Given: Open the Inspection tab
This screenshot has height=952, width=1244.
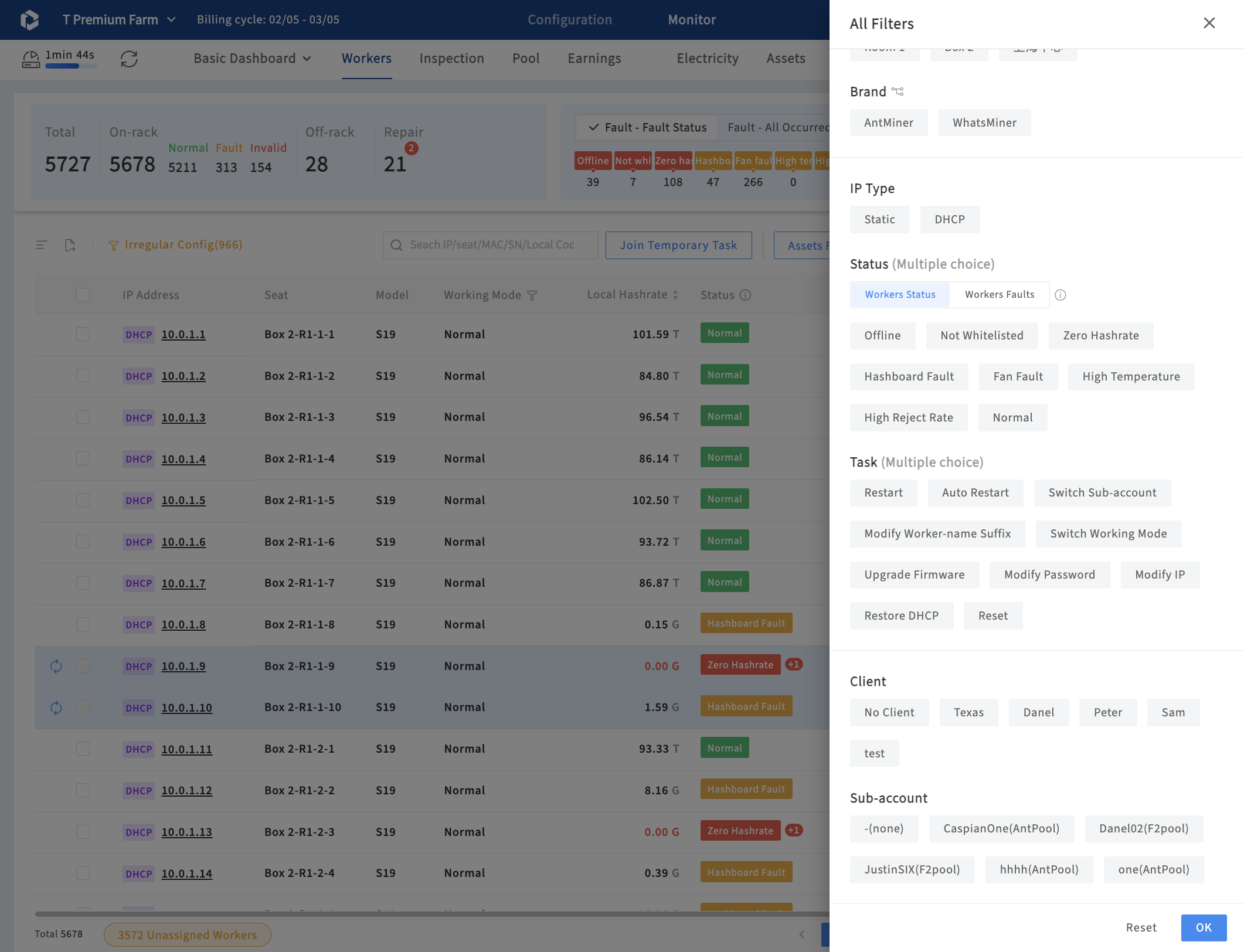Looking at the screenshot, I should (451, 58).
